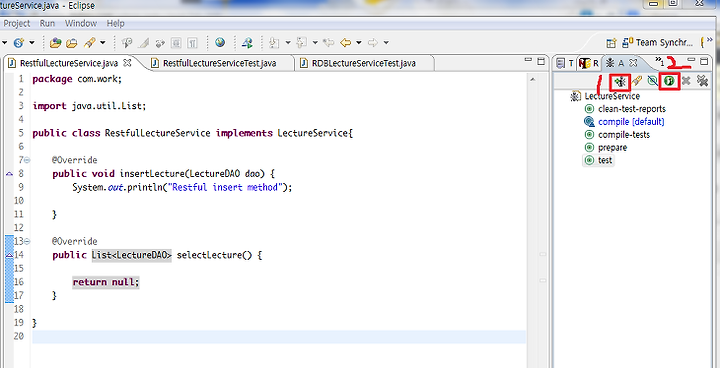Minimize the Ant view panel

click(692, 61)
